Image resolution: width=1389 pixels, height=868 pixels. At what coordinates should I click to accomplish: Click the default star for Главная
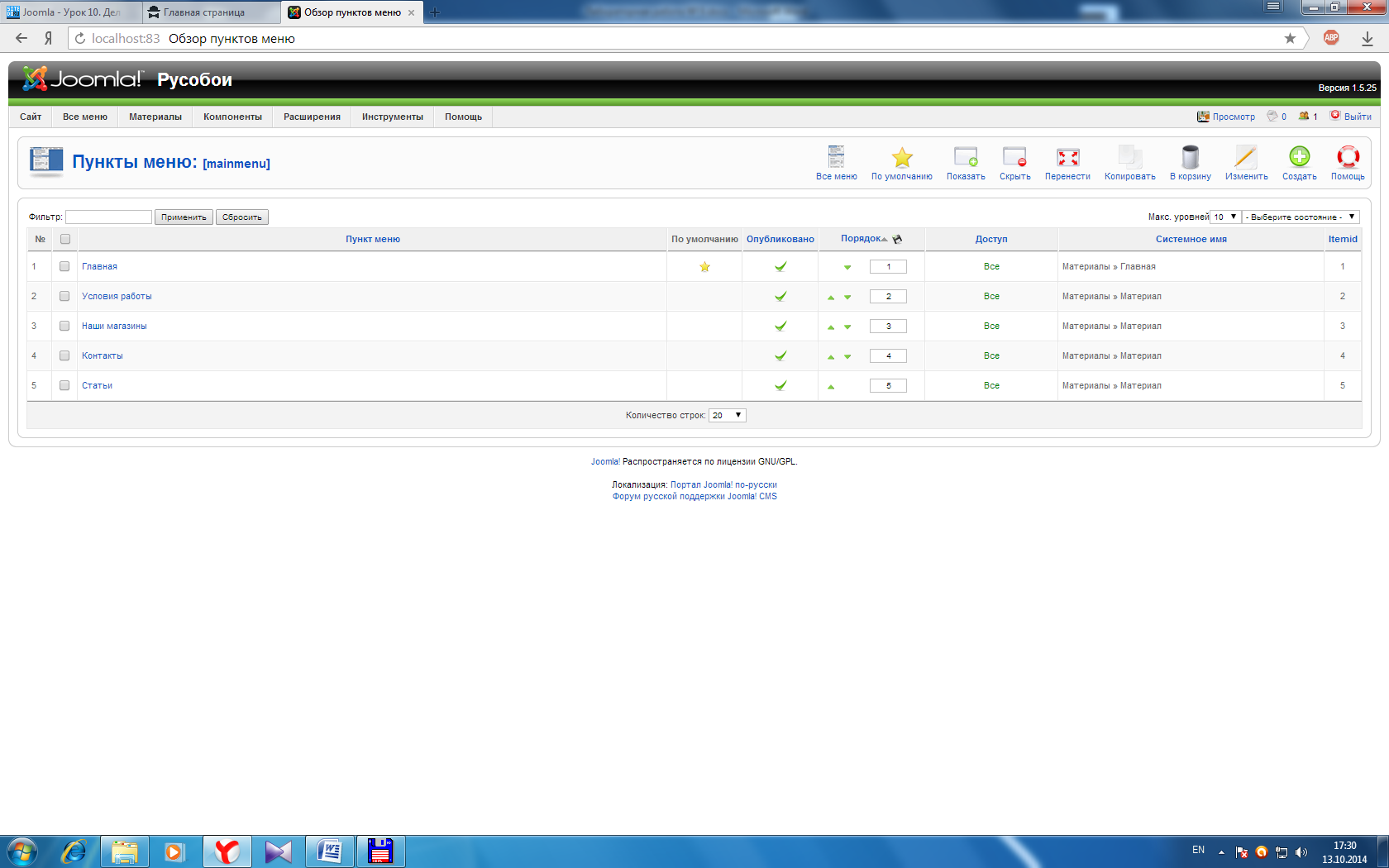pyautogui.click(x=704, y=266)
